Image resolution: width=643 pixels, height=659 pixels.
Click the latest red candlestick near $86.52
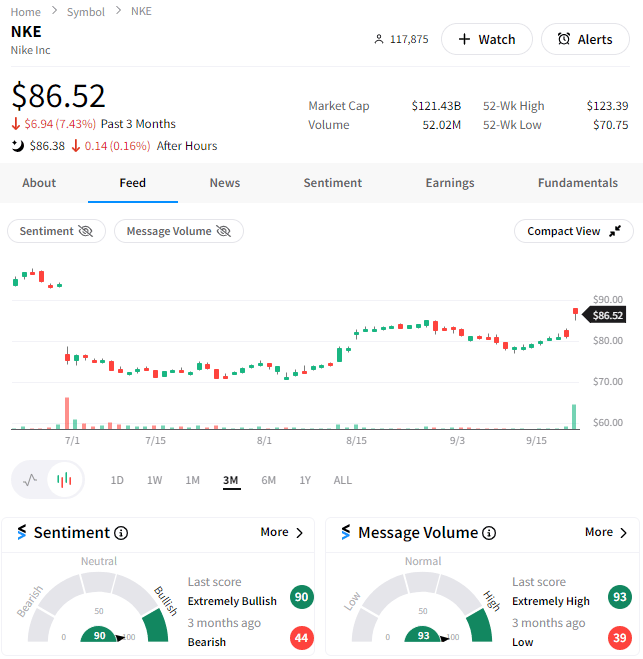575,313
